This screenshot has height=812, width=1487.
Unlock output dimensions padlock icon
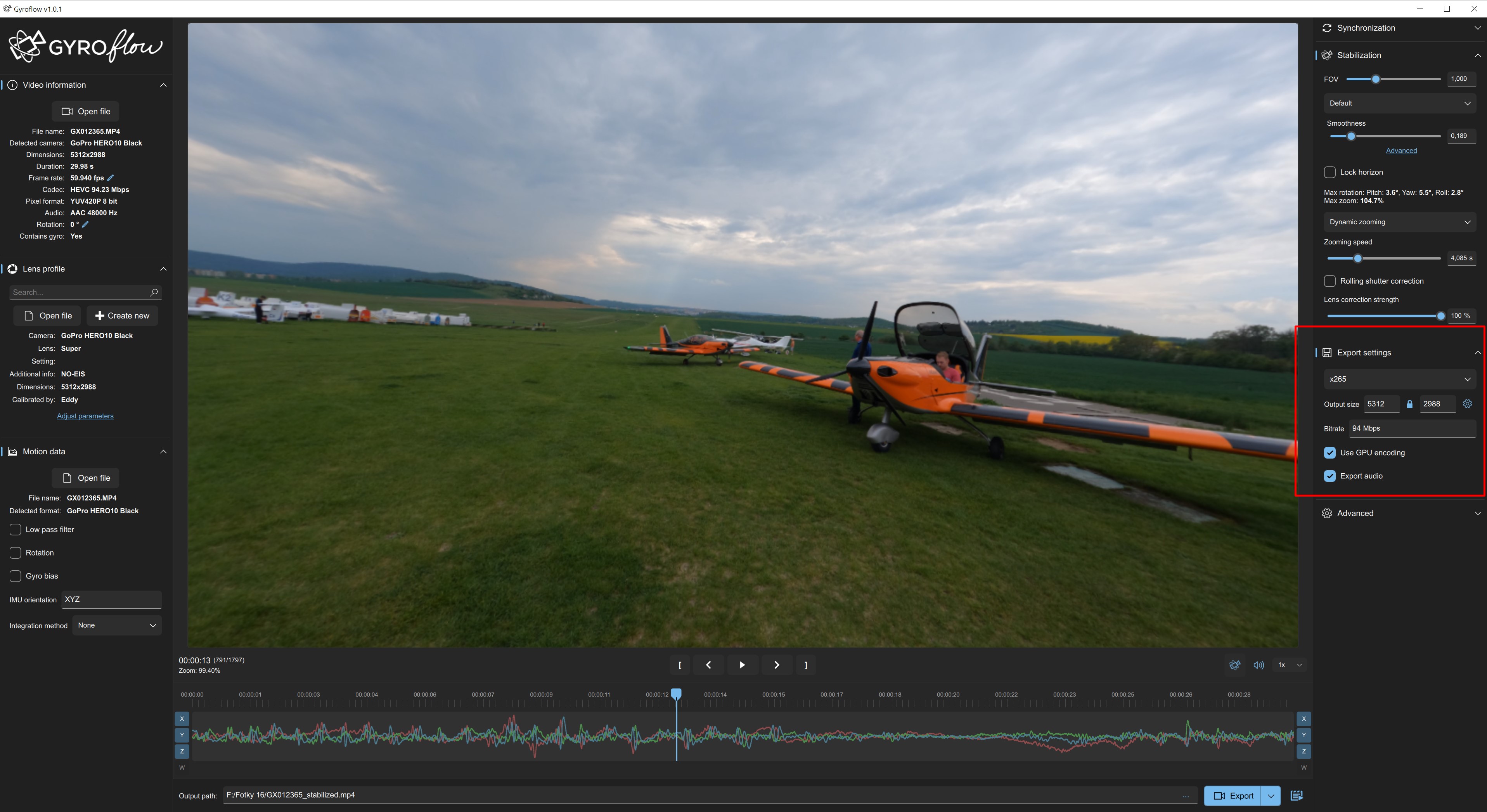[x=1409, y=404]
